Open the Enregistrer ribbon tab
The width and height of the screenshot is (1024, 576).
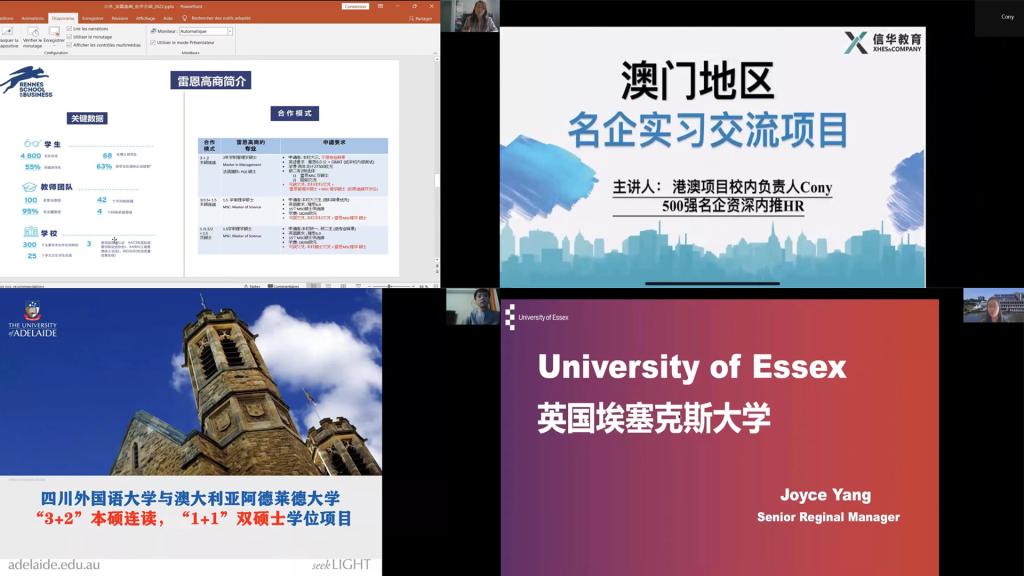click(x=92, y=18)
